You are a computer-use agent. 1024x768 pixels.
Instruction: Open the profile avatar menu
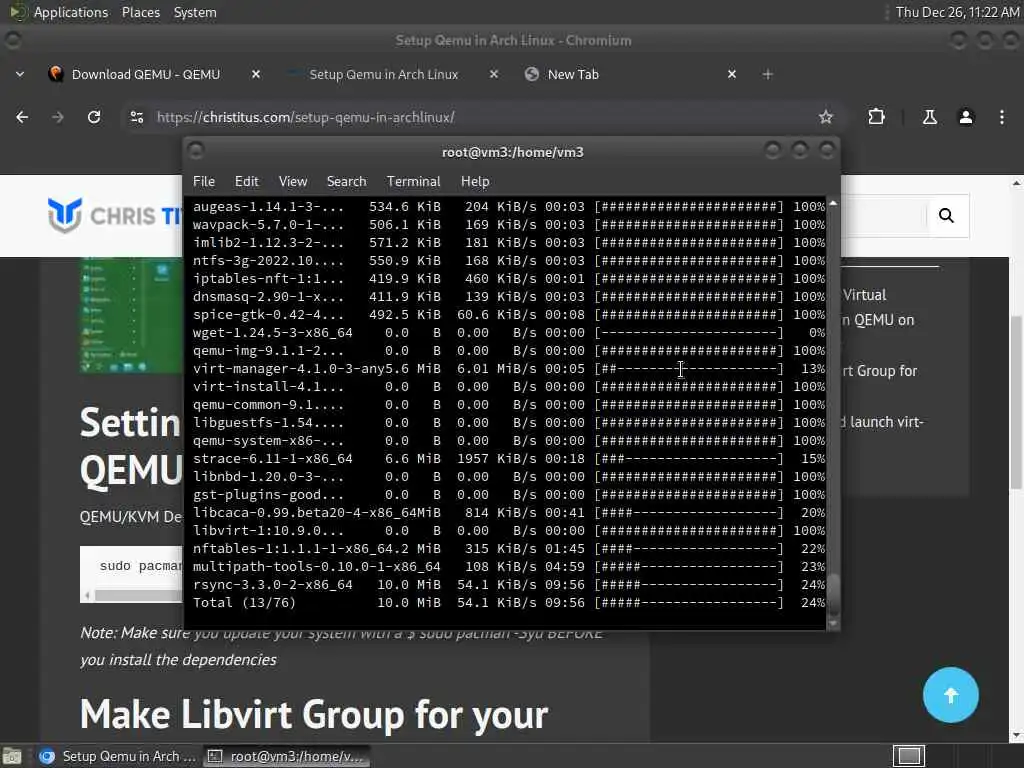tap(965, 117)
